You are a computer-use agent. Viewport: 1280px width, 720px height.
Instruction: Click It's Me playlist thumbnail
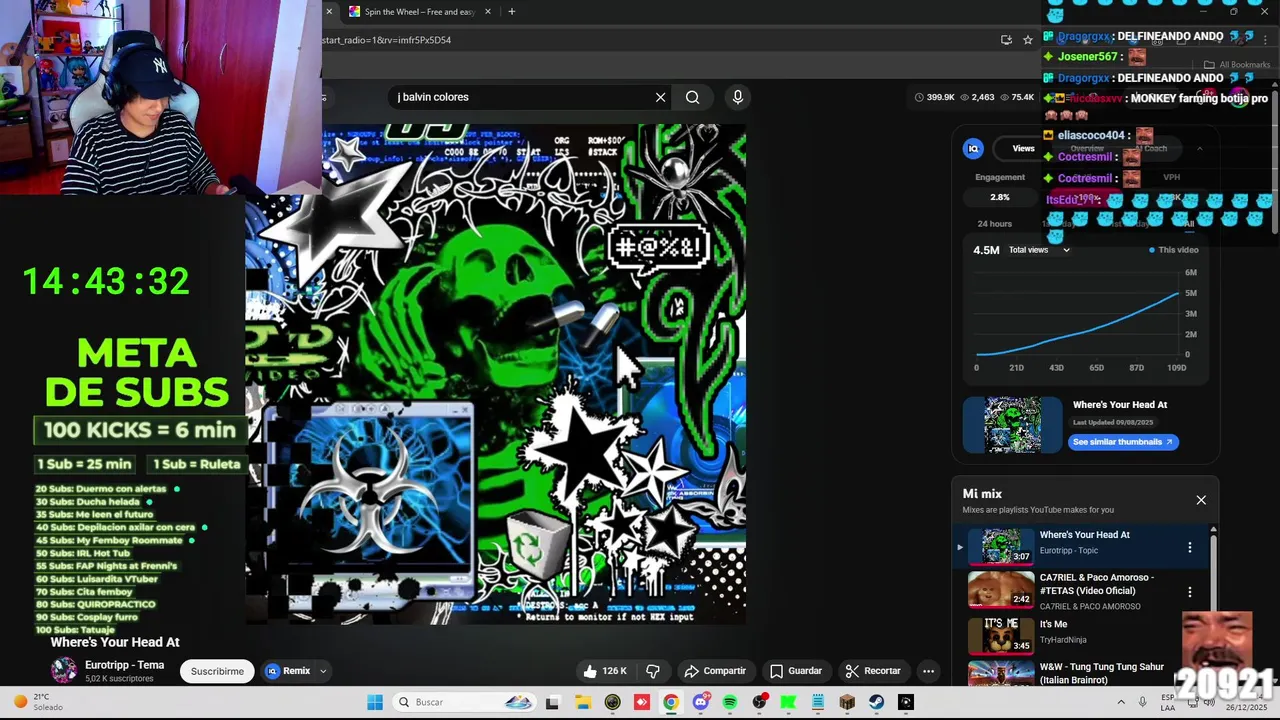pyautogui.click(x=1001, y=635)
